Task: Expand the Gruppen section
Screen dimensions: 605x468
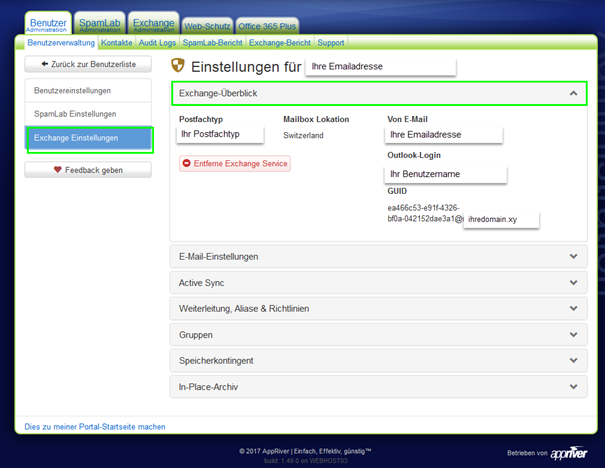Action: [379, 335]
